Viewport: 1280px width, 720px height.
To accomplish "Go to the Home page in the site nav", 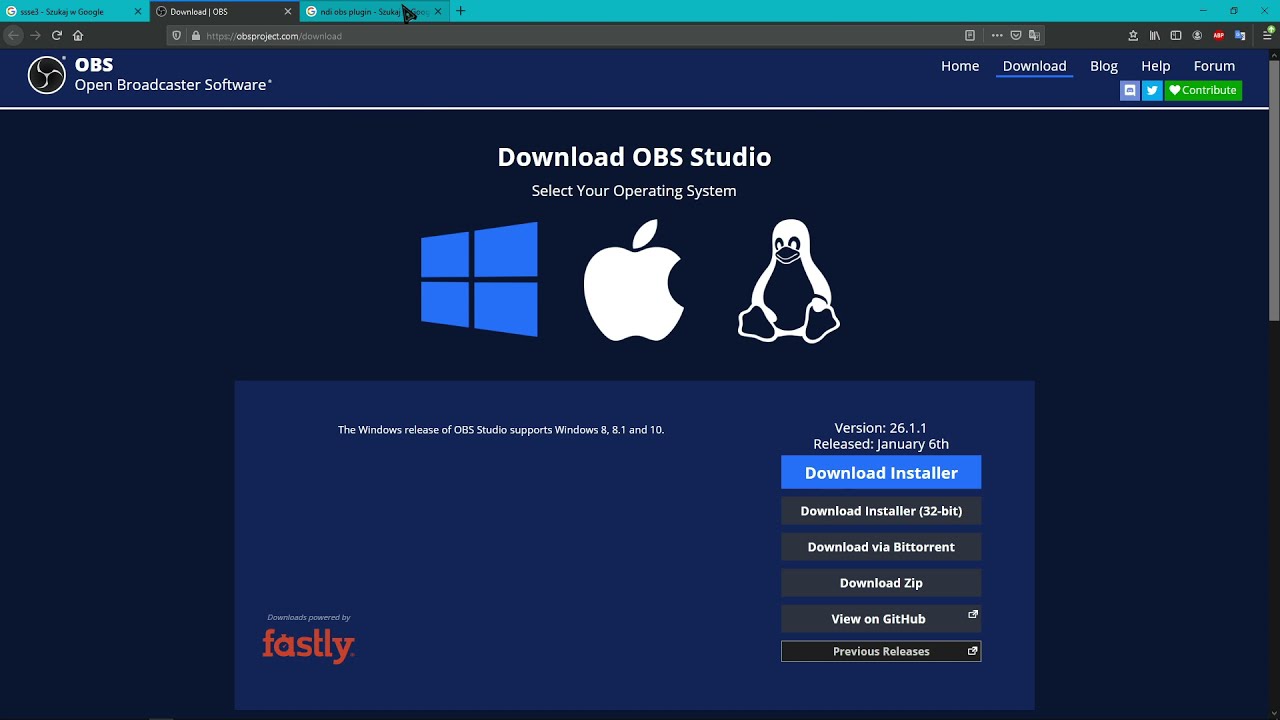I will pos(960,66).
